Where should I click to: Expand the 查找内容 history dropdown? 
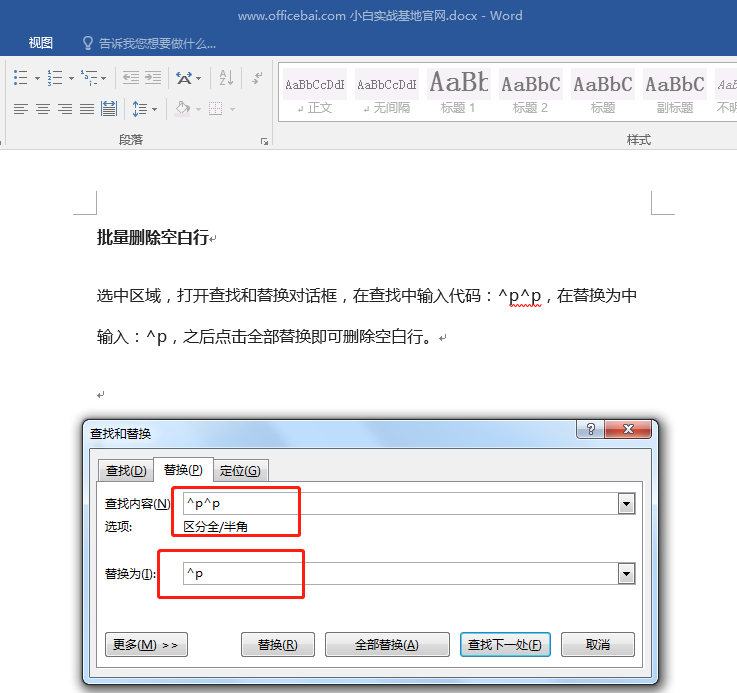(626, 504)
